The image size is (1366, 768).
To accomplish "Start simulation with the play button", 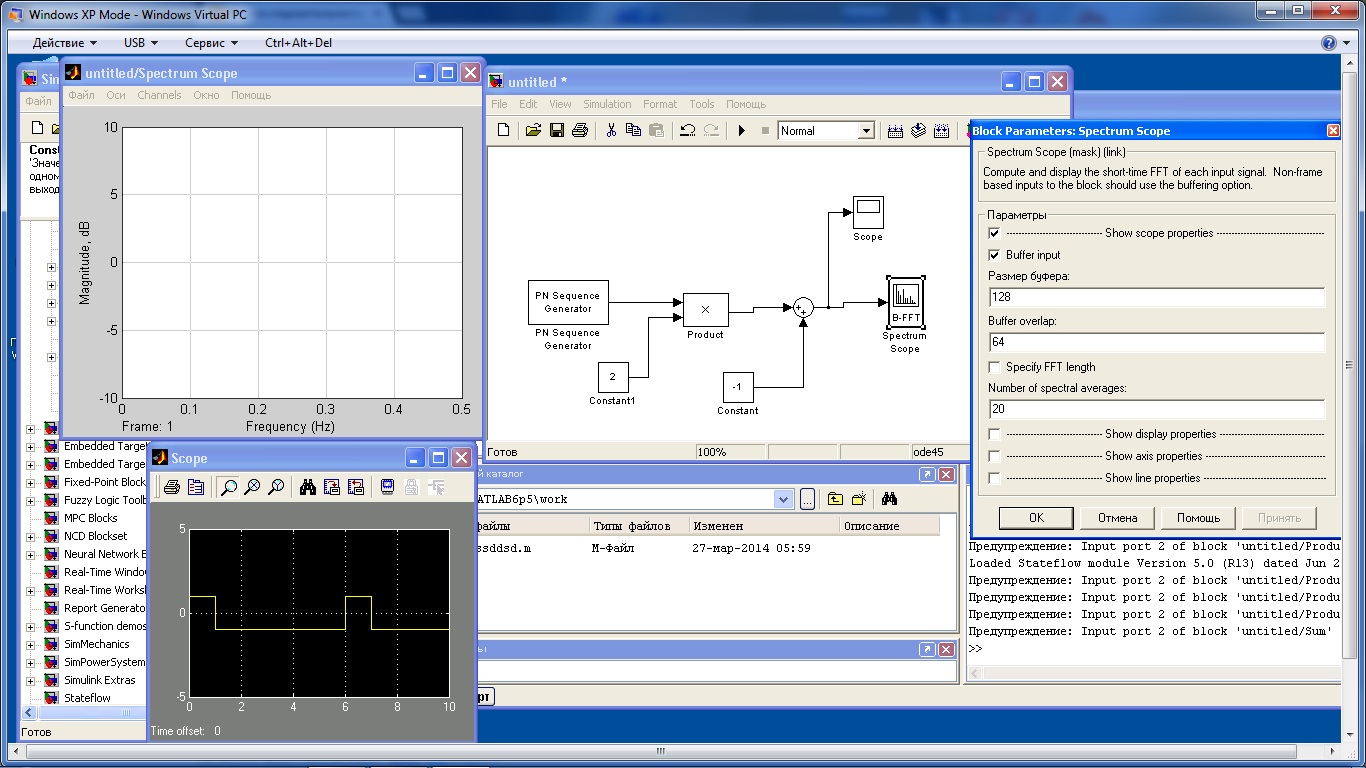I will (742, 131).
